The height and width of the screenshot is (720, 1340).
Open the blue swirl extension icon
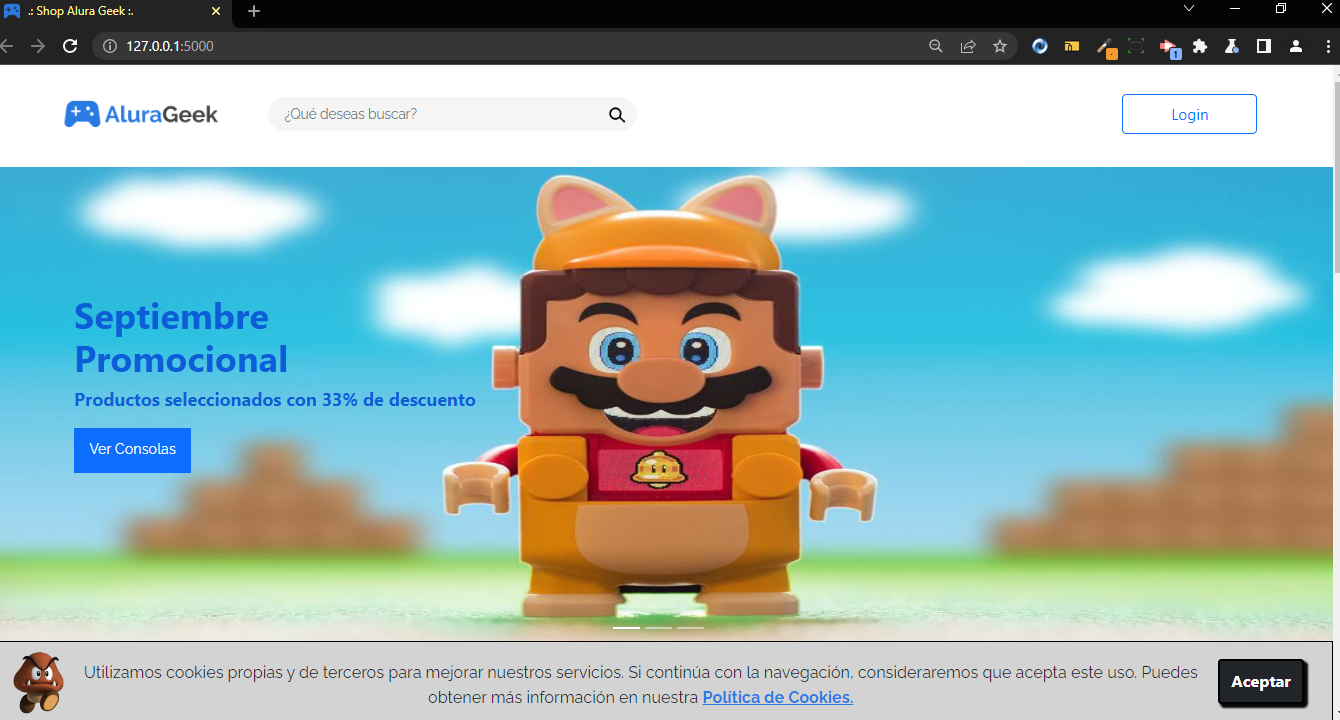tap(1040, 46)
